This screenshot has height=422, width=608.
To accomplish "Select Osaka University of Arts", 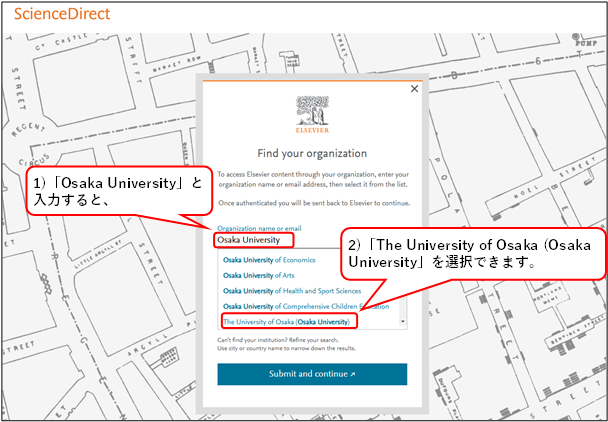I will pyautogui.click(x=261, y=275).
